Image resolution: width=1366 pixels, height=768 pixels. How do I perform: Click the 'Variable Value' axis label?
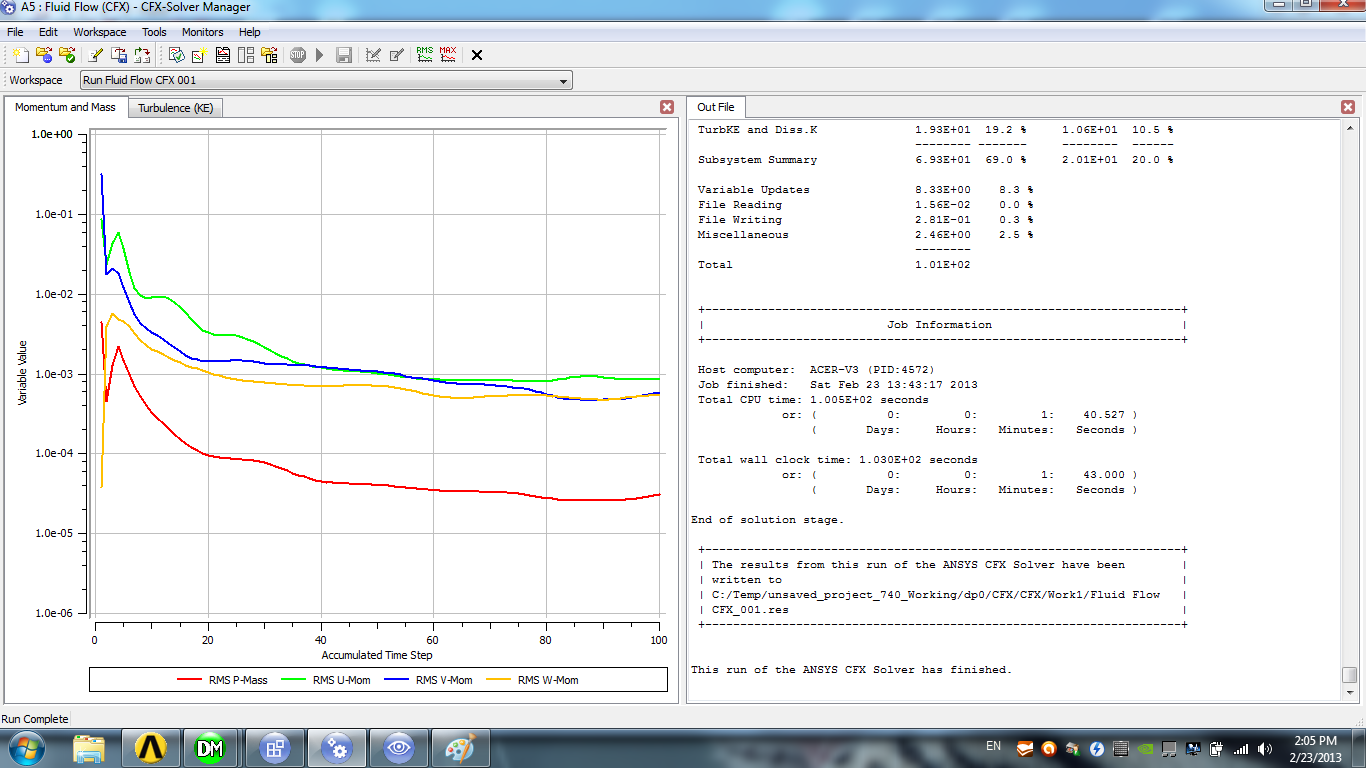tap(22, 371)
